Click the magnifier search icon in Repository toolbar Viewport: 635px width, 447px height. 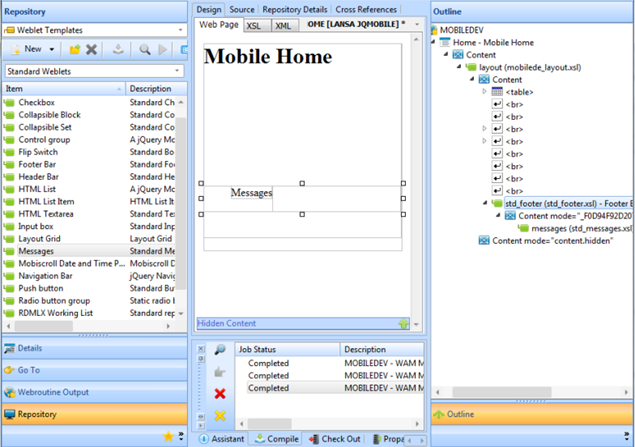pos(145,49)
